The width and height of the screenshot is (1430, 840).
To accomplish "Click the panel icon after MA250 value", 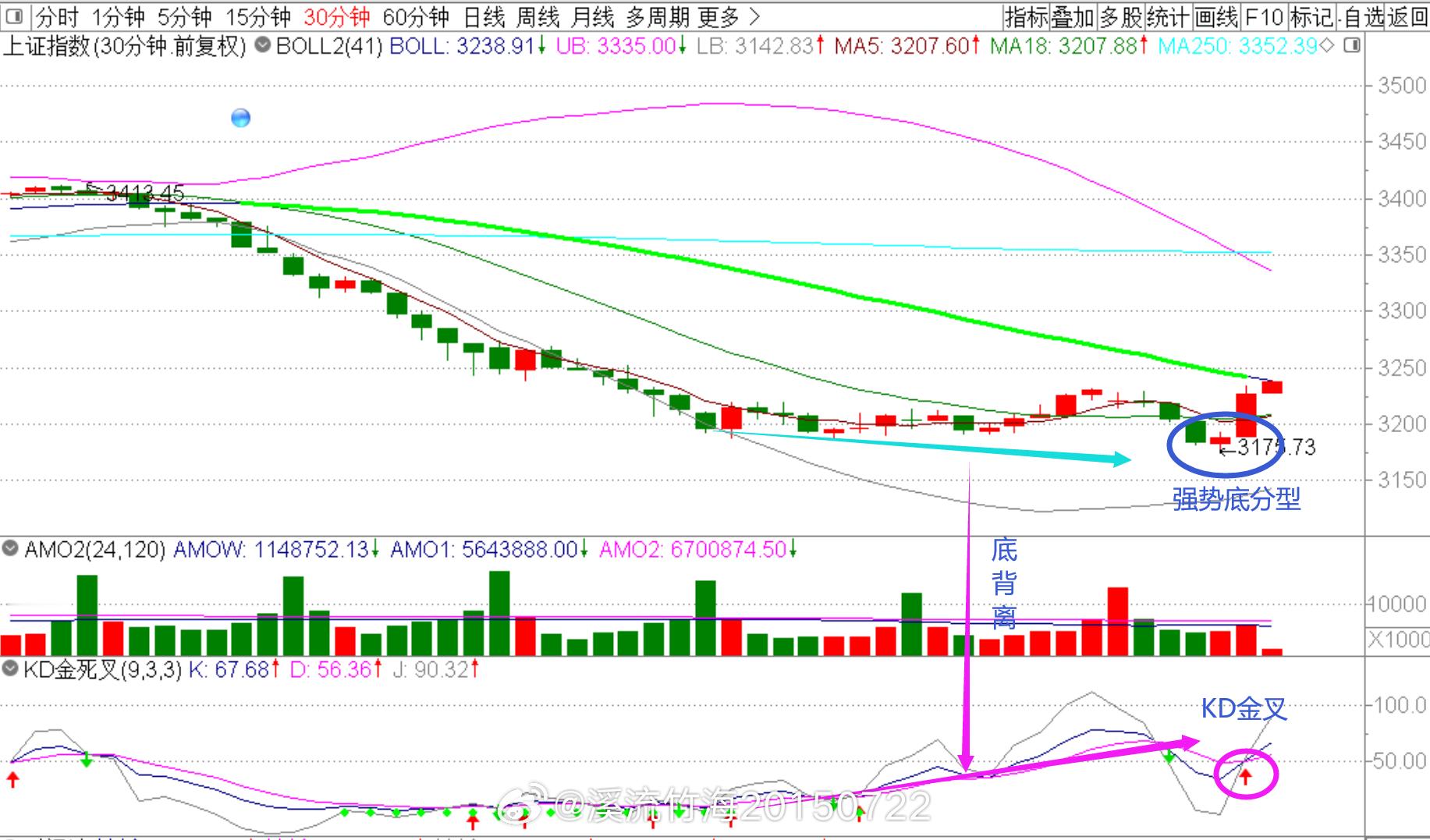I will [1352, 45].
